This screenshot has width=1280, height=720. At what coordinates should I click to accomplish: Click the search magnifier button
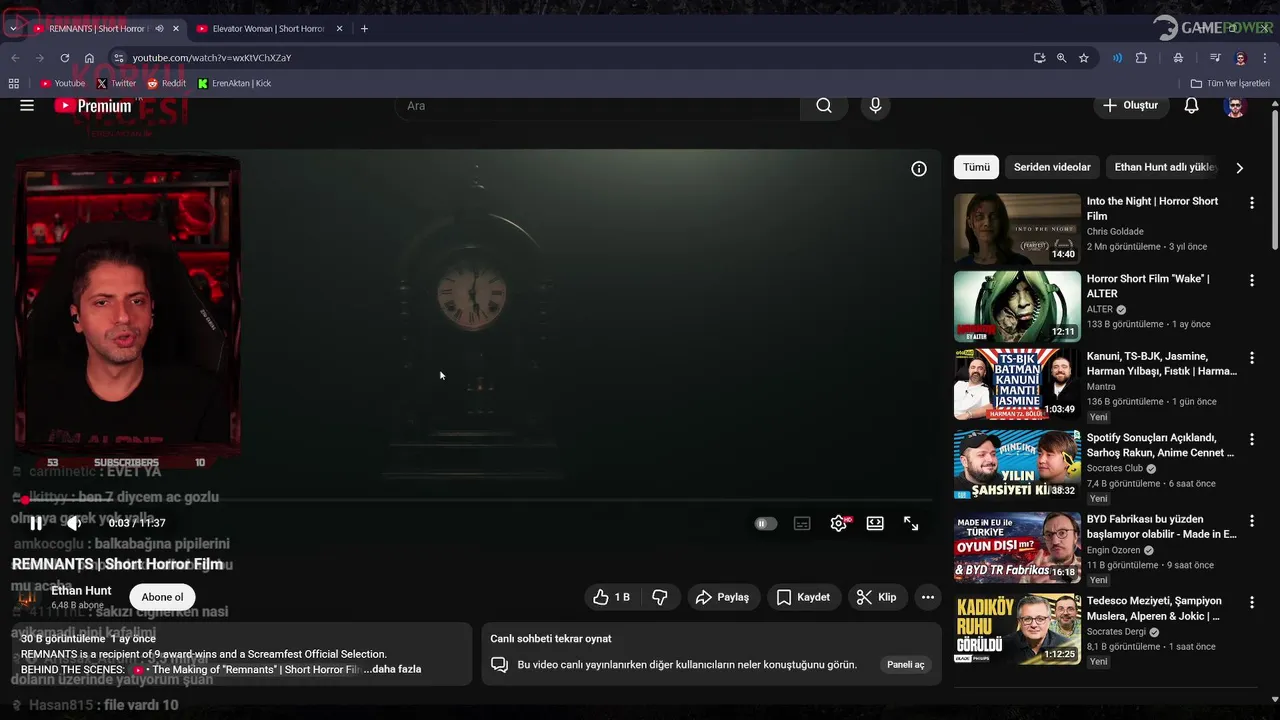[x=824, y=105]
